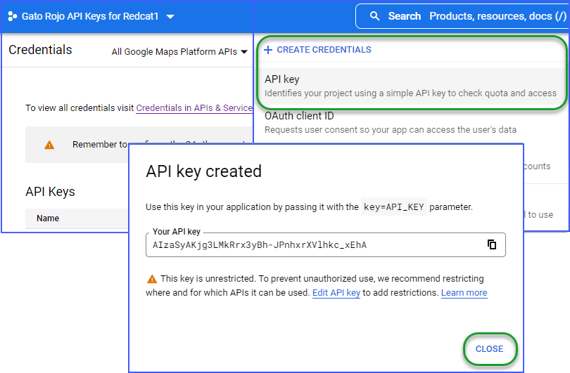570x373 pixels.
Task: Click the Credentials page title
Action: point(40,50)
